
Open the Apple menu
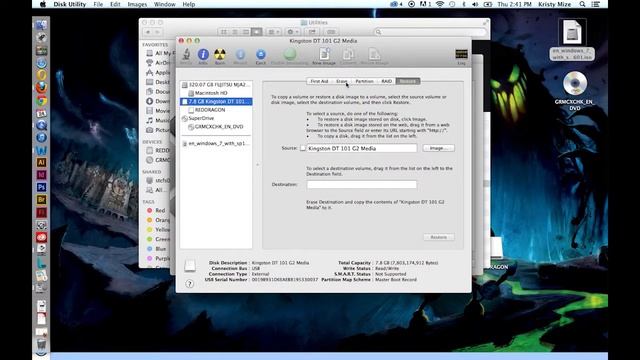(43, 4)
